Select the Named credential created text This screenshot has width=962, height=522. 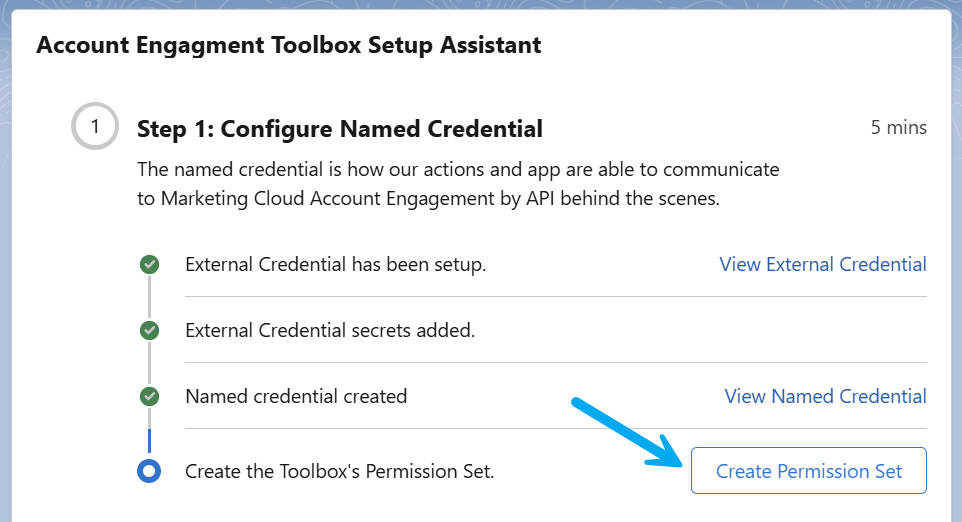point(296,396)
